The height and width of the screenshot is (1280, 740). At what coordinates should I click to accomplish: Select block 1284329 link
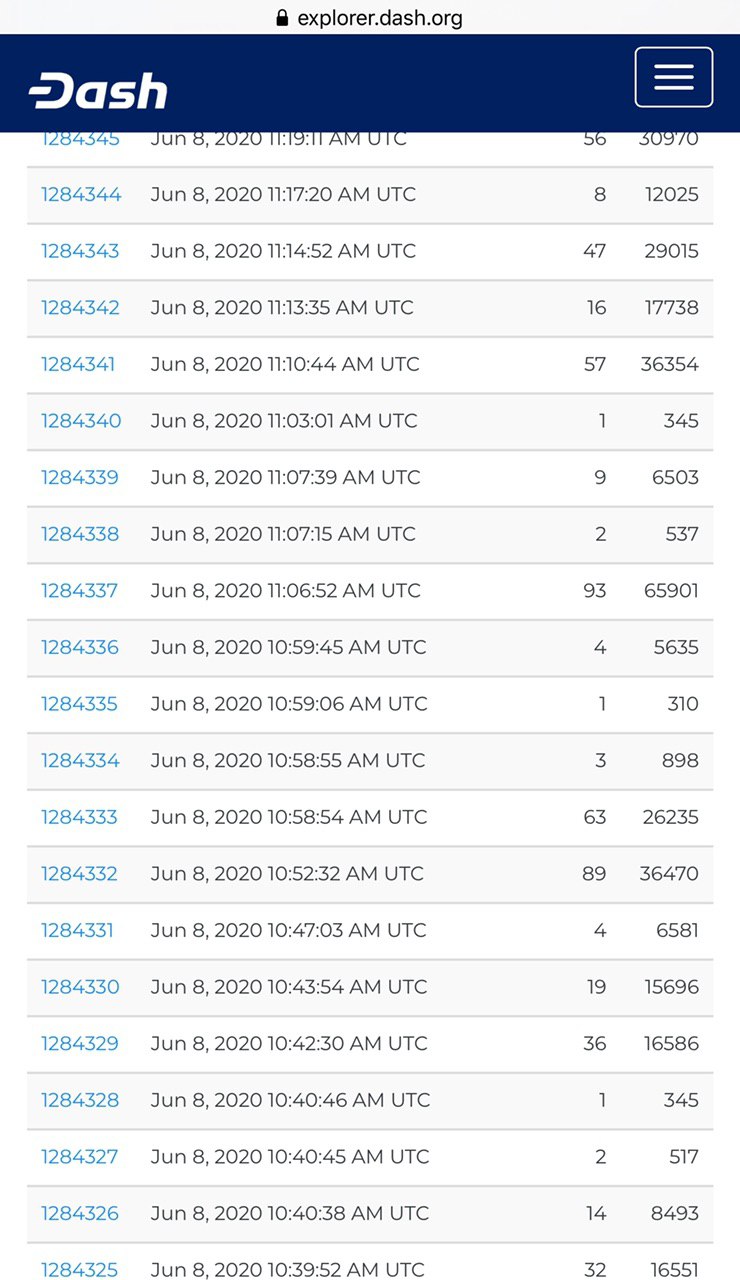click(80, 1044)
